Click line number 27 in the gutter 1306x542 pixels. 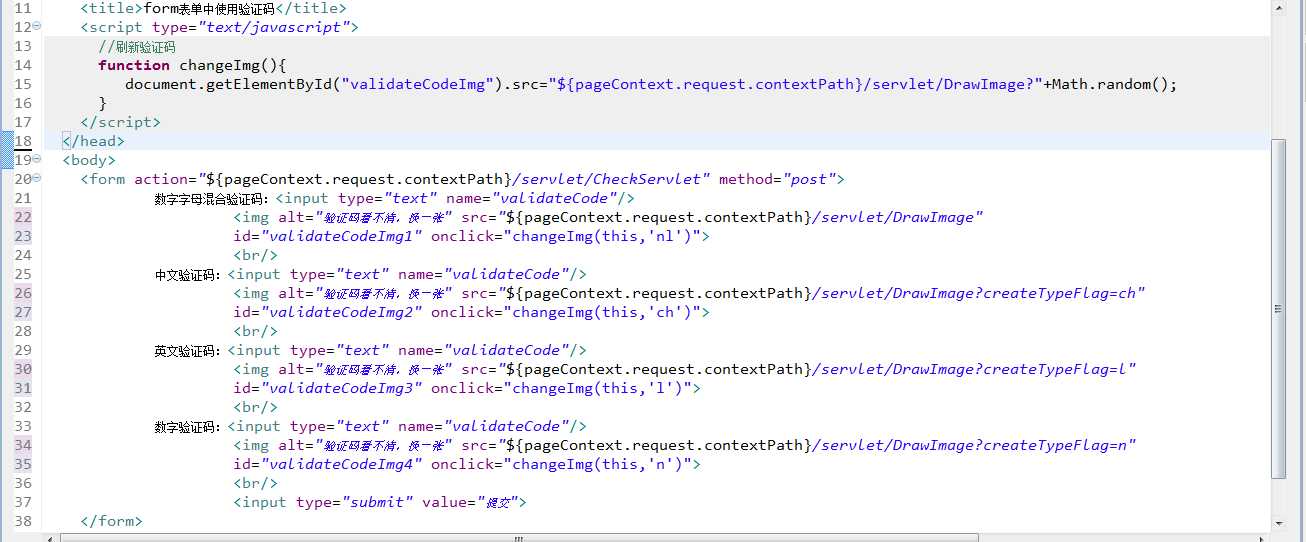click(23, 312)
